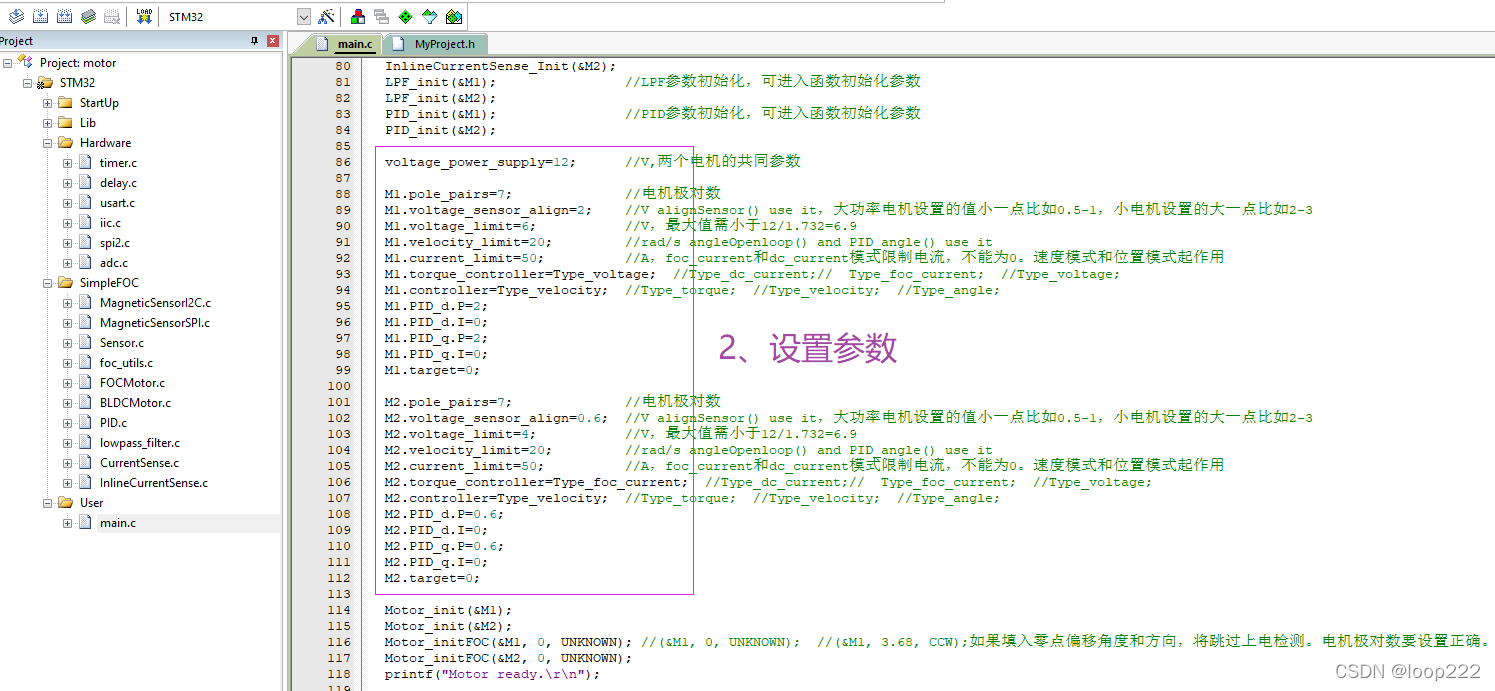
Task: Select CurrentSense.c in the project tree
Action: point(139,463)
